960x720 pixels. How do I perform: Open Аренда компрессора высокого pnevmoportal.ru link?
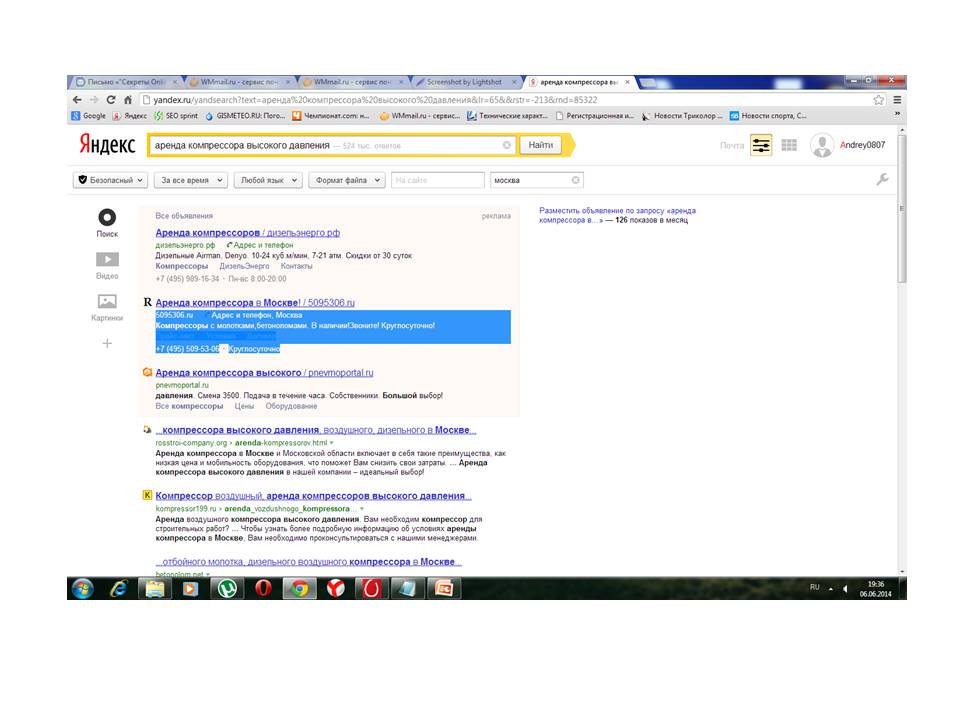tap(264, 372)
